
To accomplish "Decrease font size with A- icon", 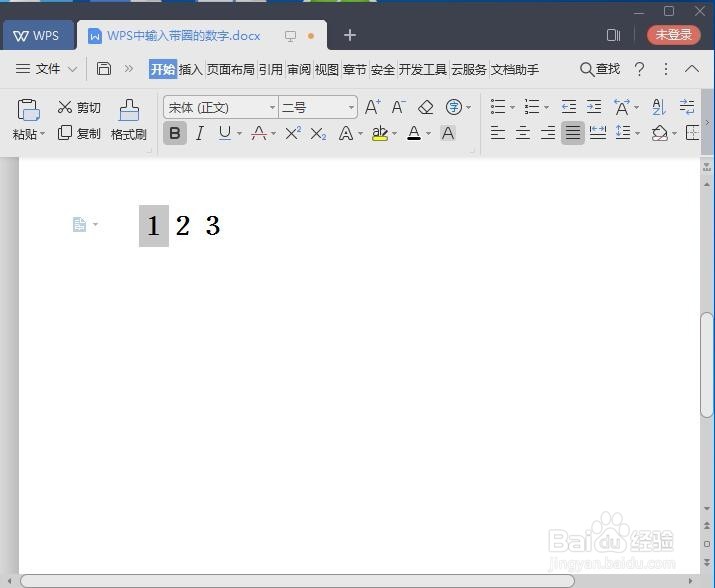I will coord(399,107).
